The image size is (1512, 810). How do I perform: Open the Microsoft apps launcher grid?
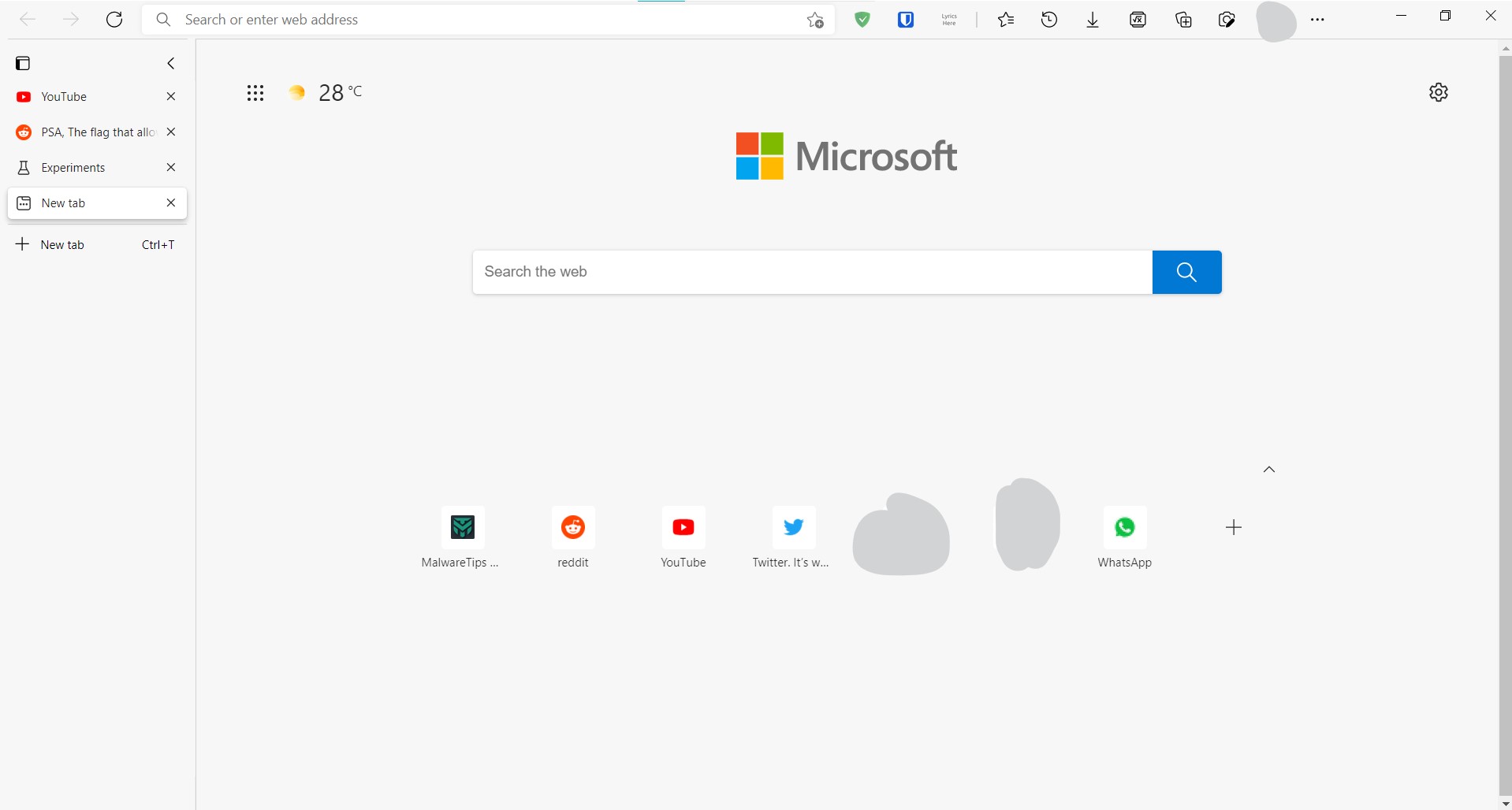coord(255,93)
